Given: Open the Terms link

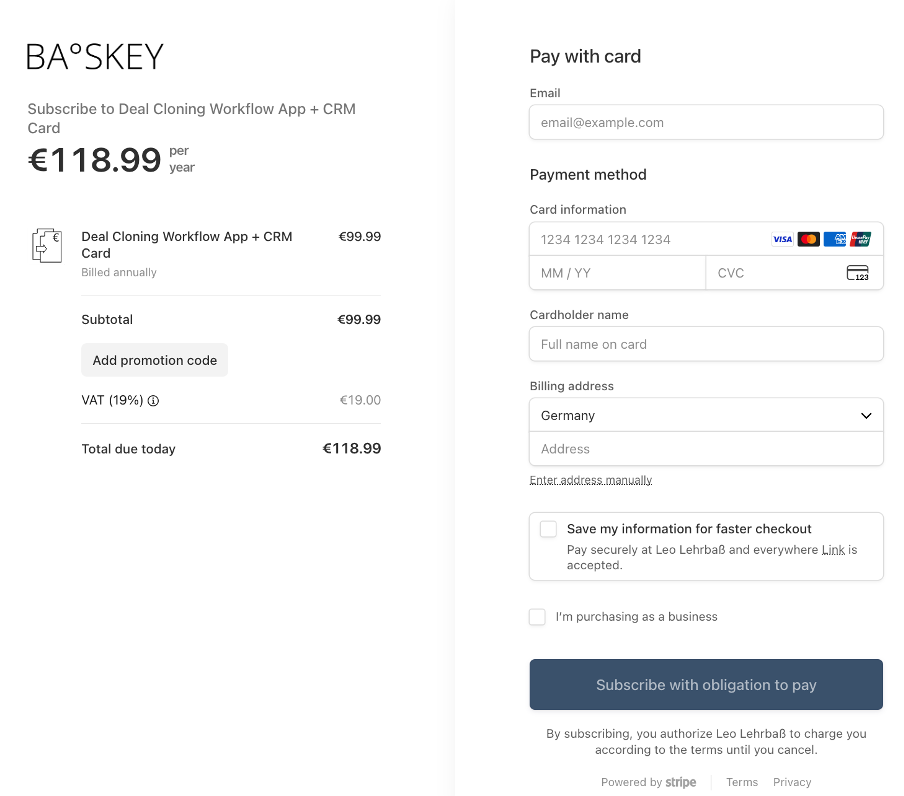Looking at the screenshot, I should [x=742, y=782].
